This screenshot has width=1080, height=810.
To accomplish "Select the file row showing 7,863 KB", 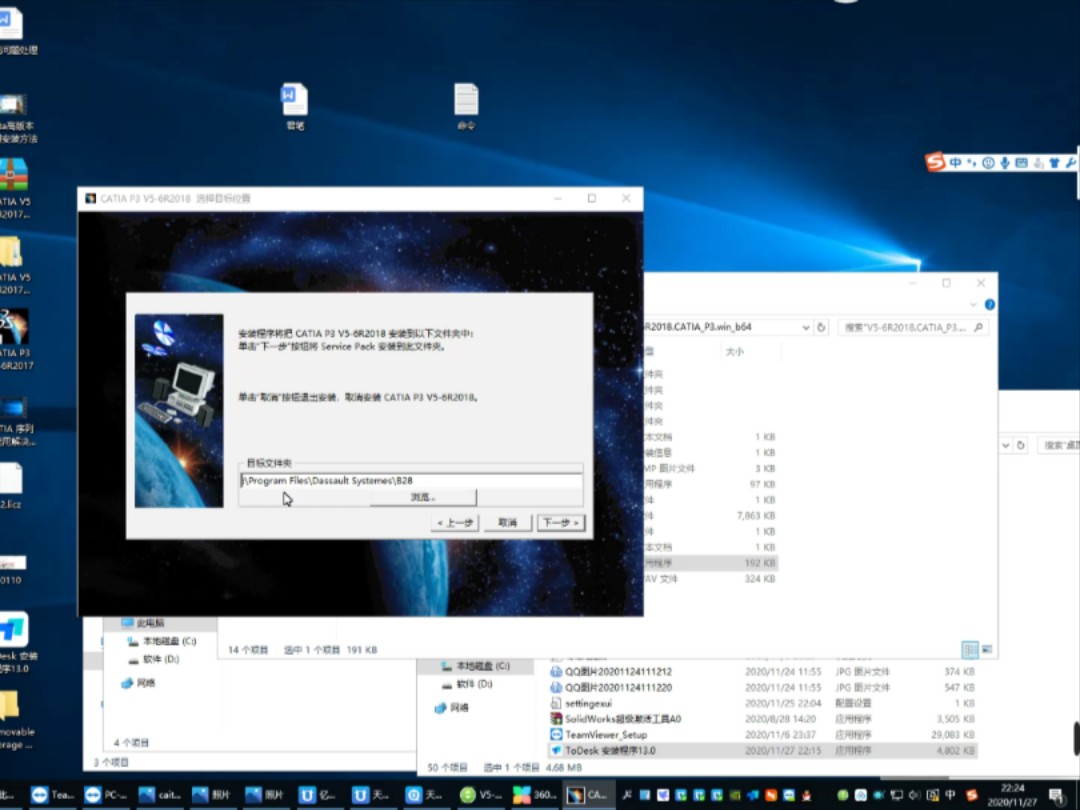I will tap(709, 516).
